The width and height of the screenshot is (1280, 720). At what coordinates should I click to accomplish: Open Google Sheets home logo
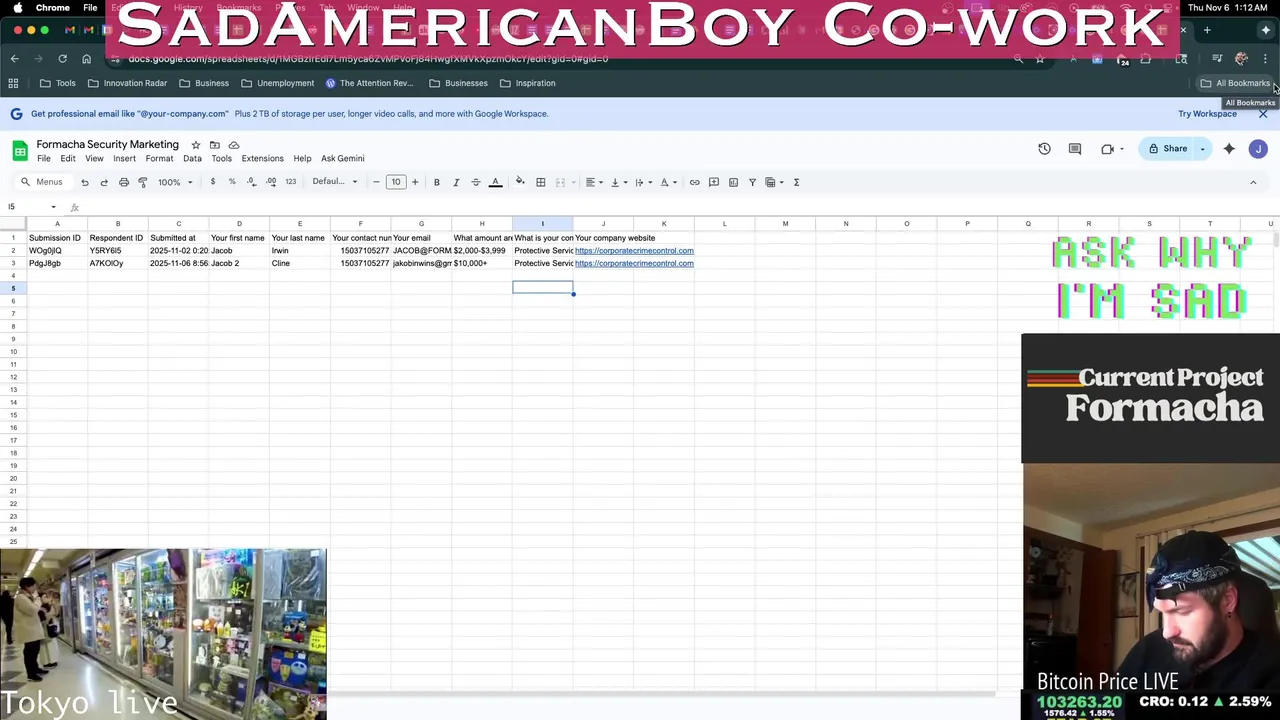pos(20,151)
